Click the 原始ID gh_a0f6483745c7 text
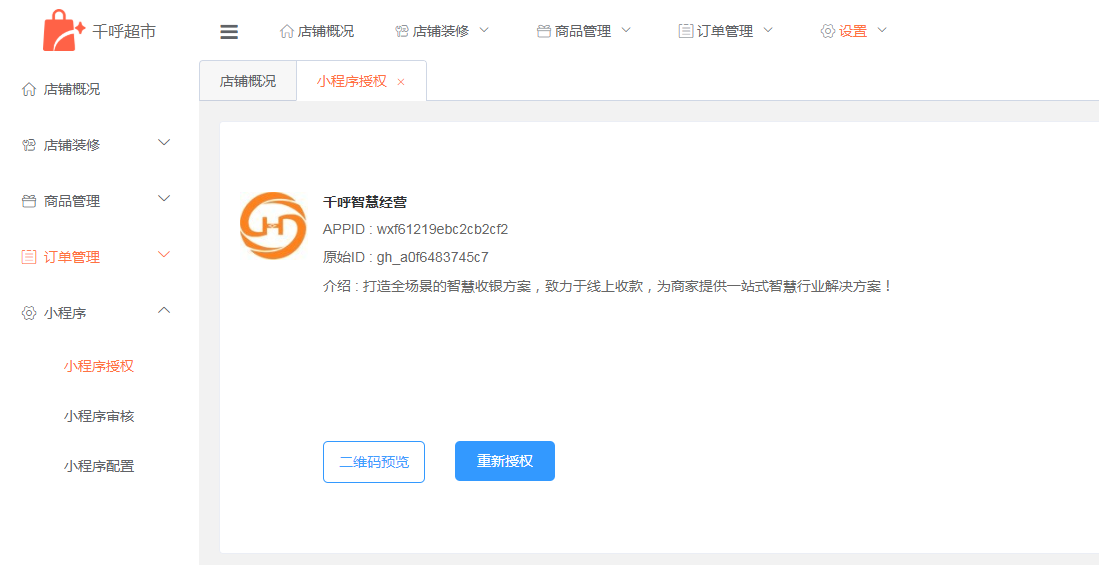The image size is (1099, 565). (x=406, y=257)
